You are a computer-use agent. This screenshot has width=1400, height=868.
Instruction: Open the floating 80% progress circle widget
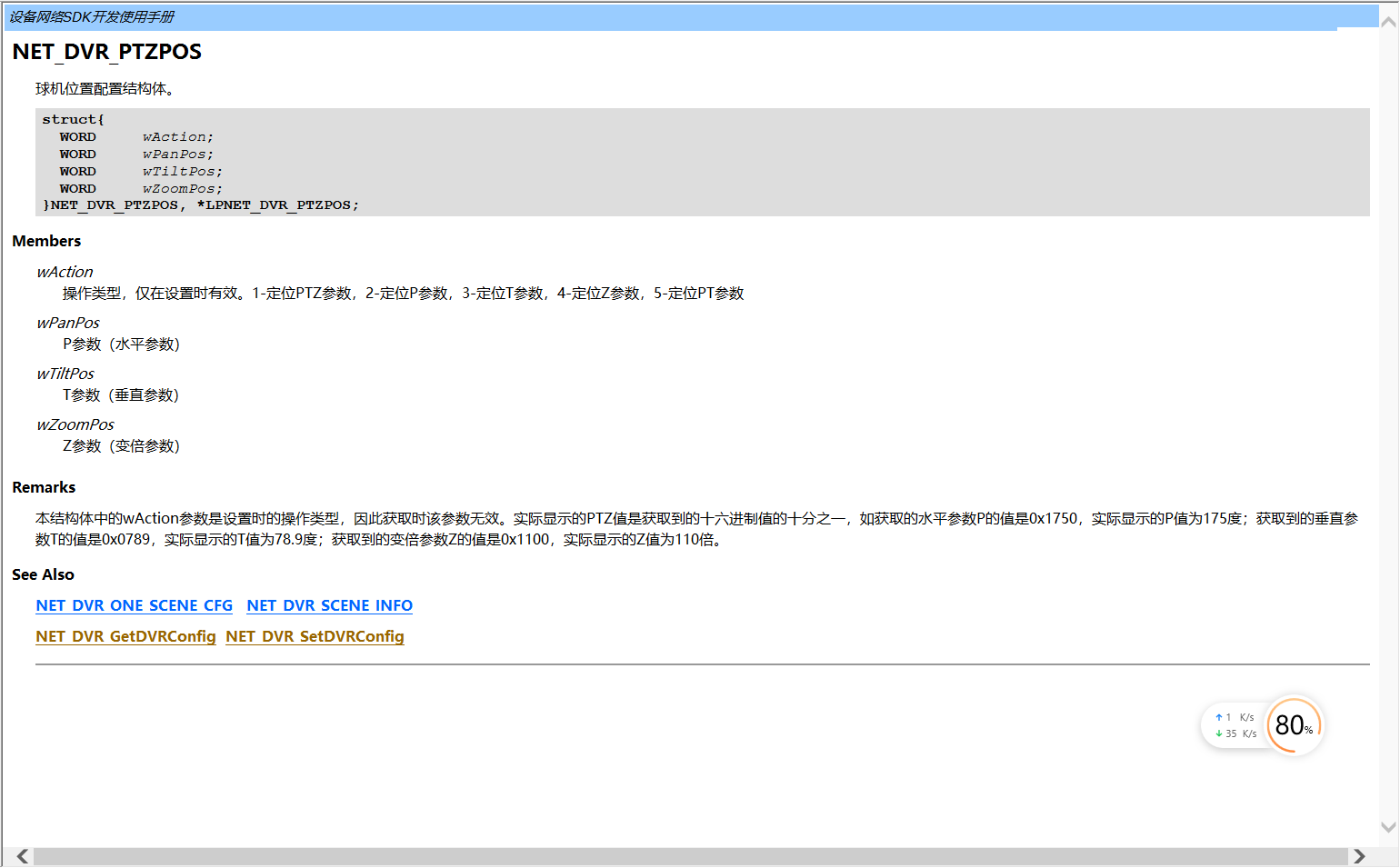pos(1293,725)
